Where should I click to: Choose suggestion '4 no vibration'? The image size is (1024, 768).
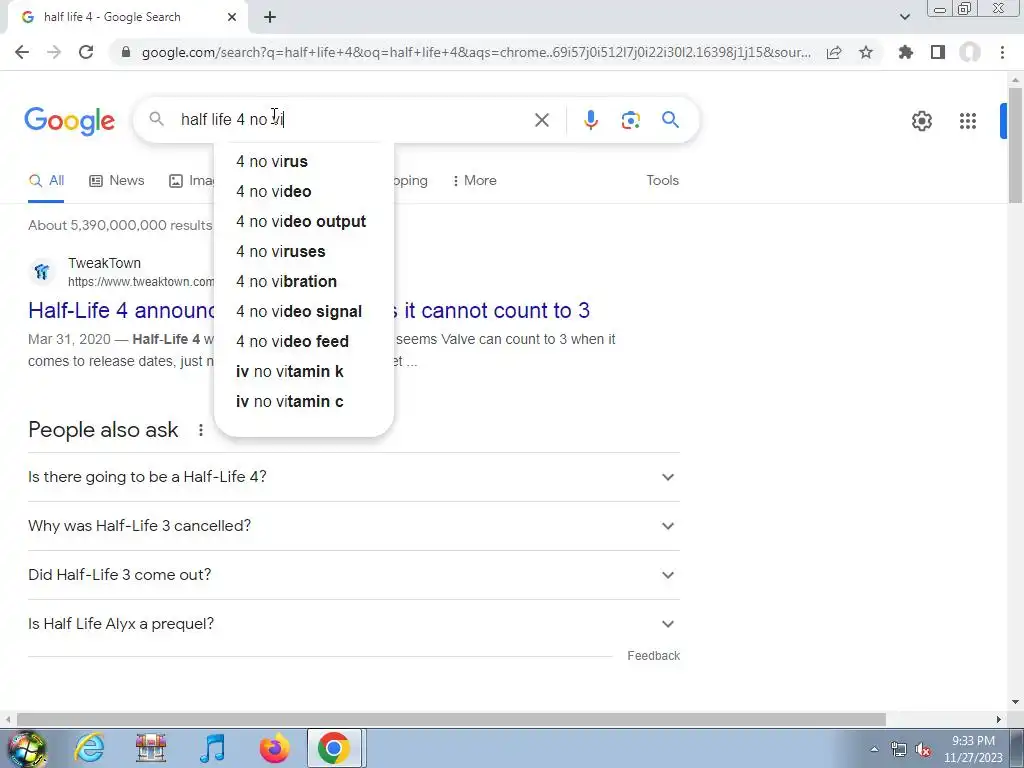coord(304,281)
